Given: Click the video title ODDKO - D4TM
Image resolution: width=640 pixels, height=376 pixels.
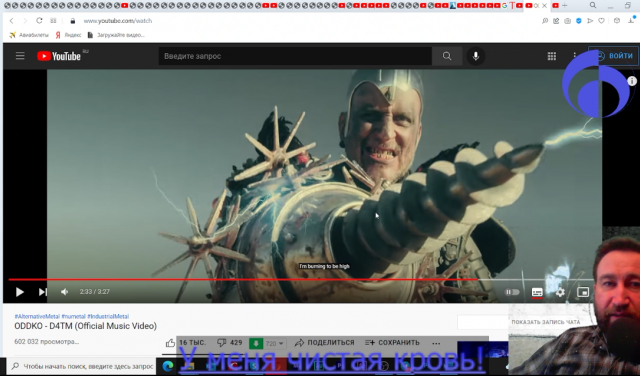Looking at the screenshot, I should click(x=85, y=326).
